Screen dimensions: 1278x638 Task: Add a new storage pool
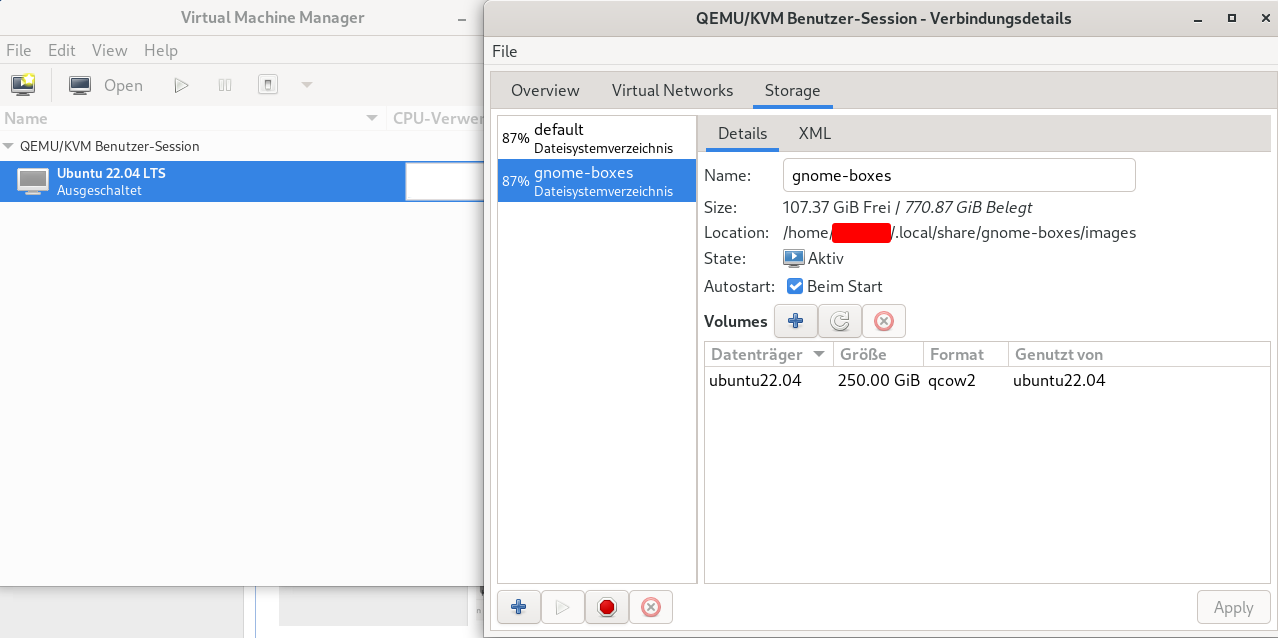pos(519,607)
